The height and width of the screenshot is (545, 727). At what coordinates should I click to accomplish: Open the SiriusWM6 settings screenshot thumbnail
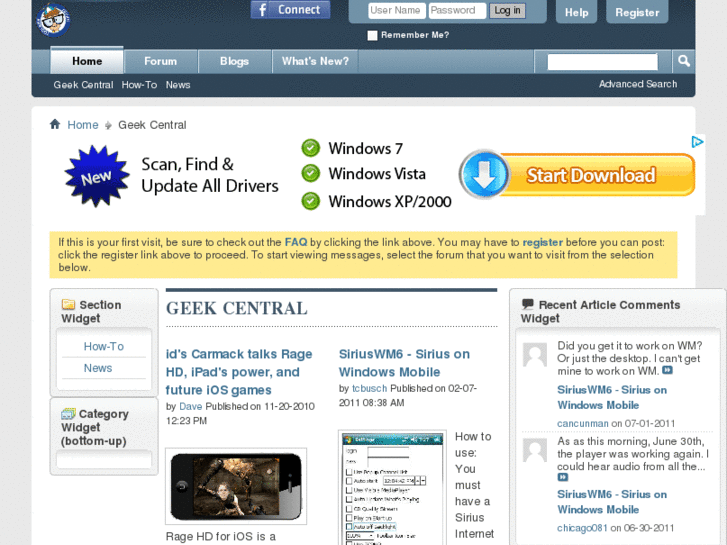[392, 487]
